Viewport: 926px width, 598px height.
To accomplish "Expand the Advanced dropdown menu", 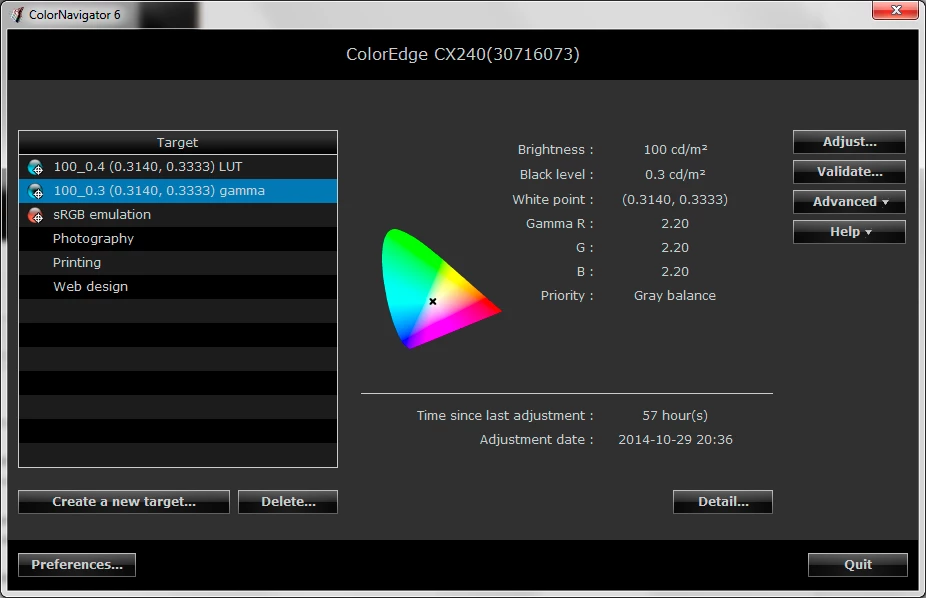I will 849,202.
